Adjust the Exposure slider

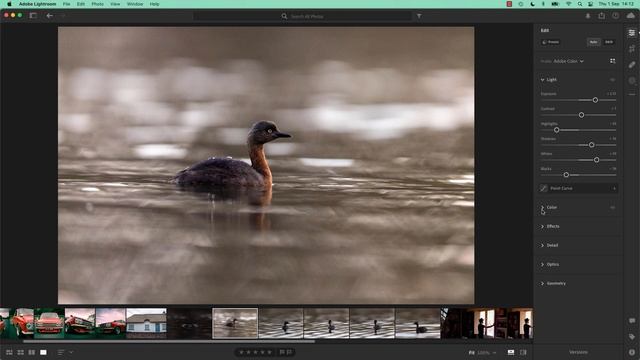[x=595, y=100]
